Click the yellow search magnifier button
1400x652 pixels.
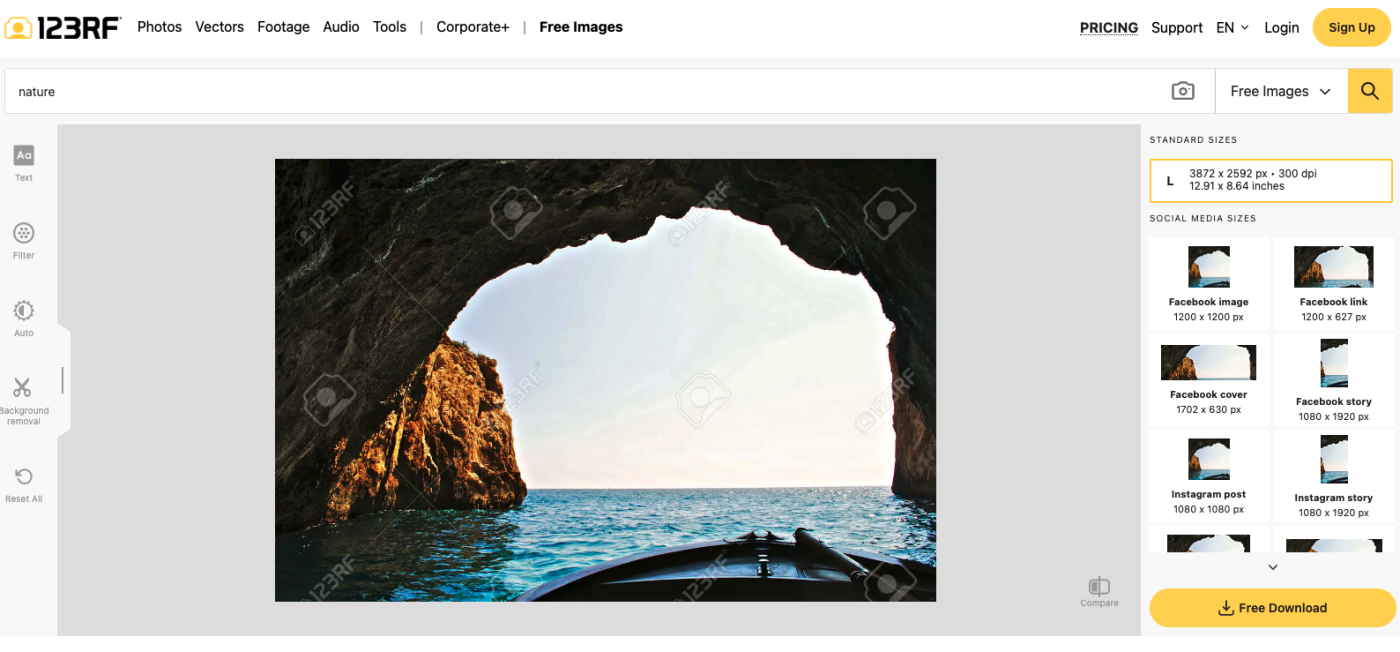tap(1370, 91)
